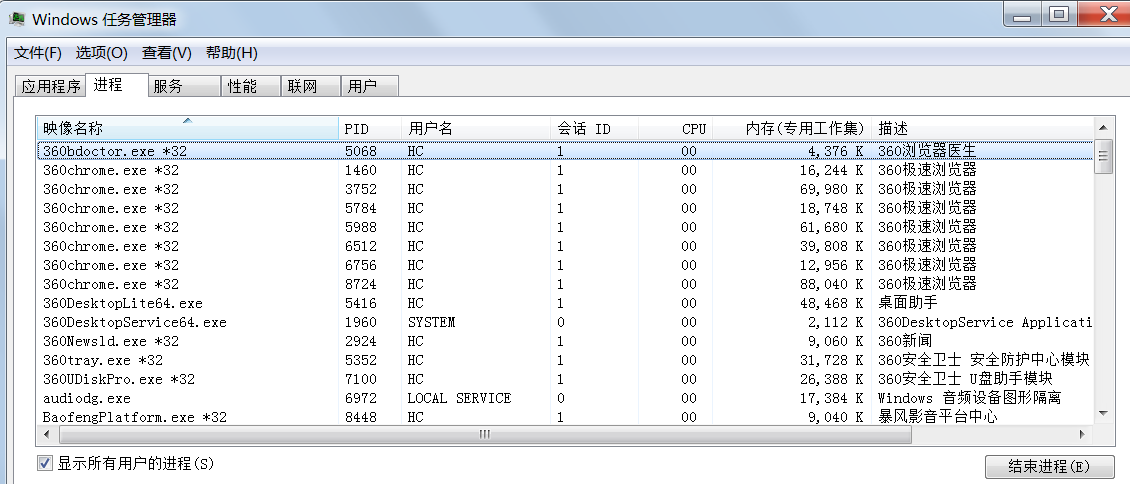The height and width of the screenshot is (484, 1130).
Task: Click the 360安全卫士 安全防护中心模块 description
Action: click(983, 360)
